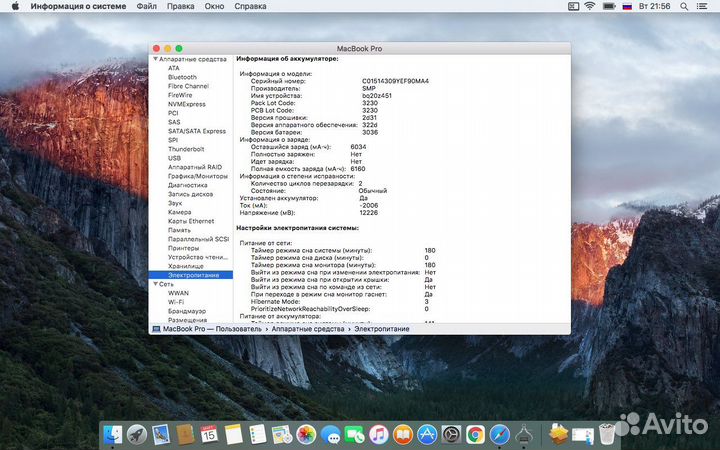
Task: Select USB in the sidebar
Action: click(x=174, y=158)
